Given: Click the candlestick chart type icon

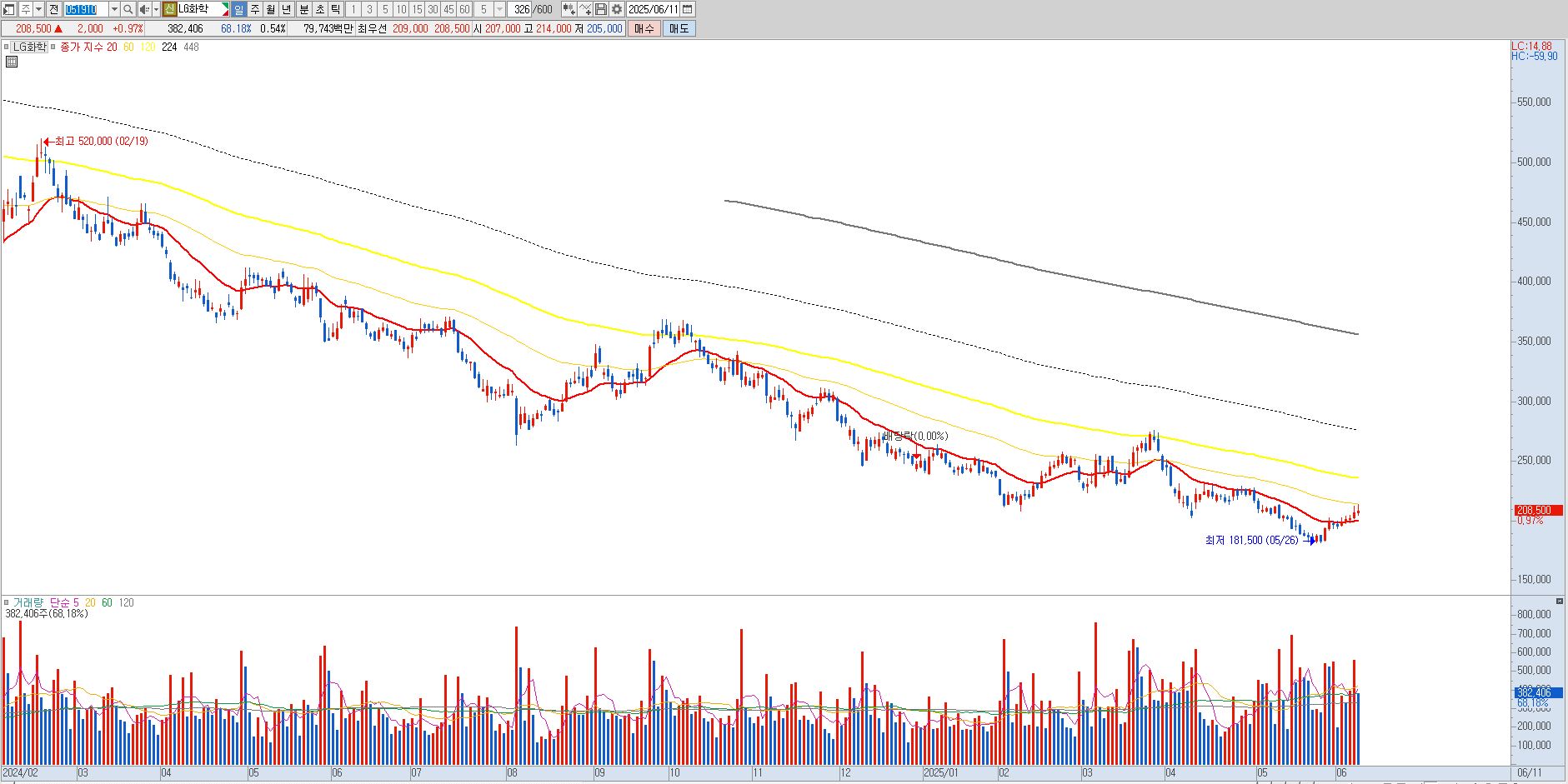Looking at the screenshot, I should [x=569, y=9].
